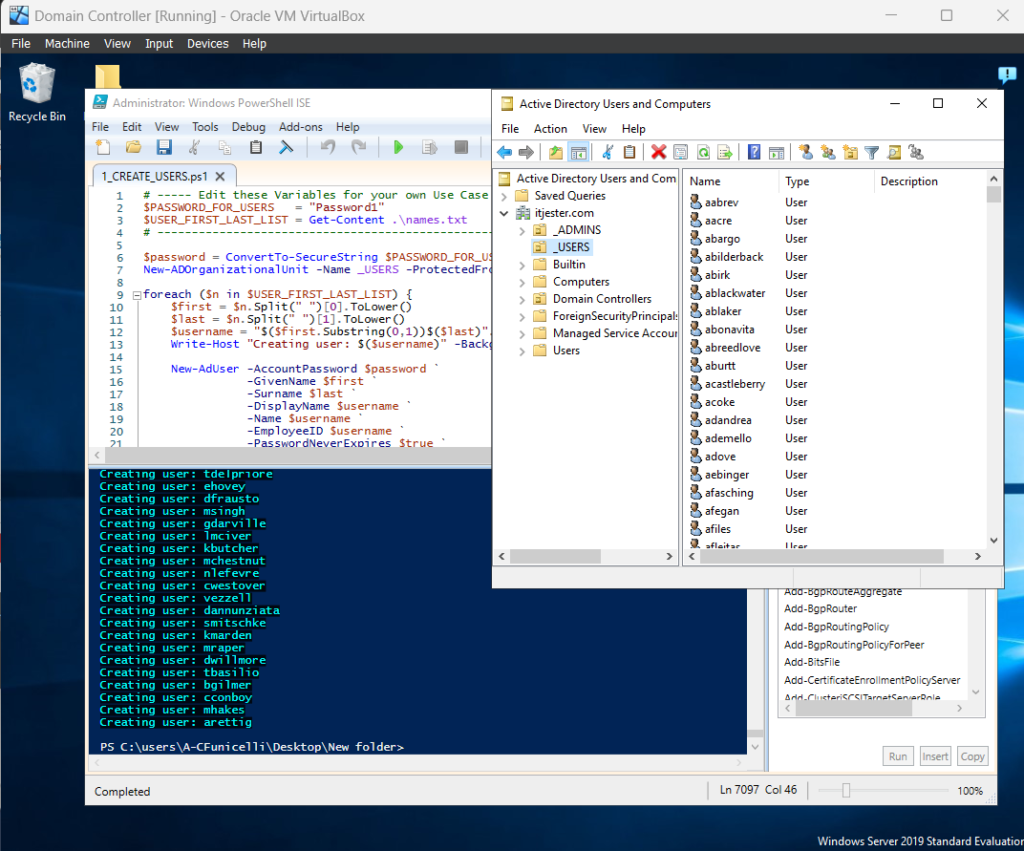1024x851 pixels.
Task: Open Help in Active Directory toolbar
Action: coord(754,152)
